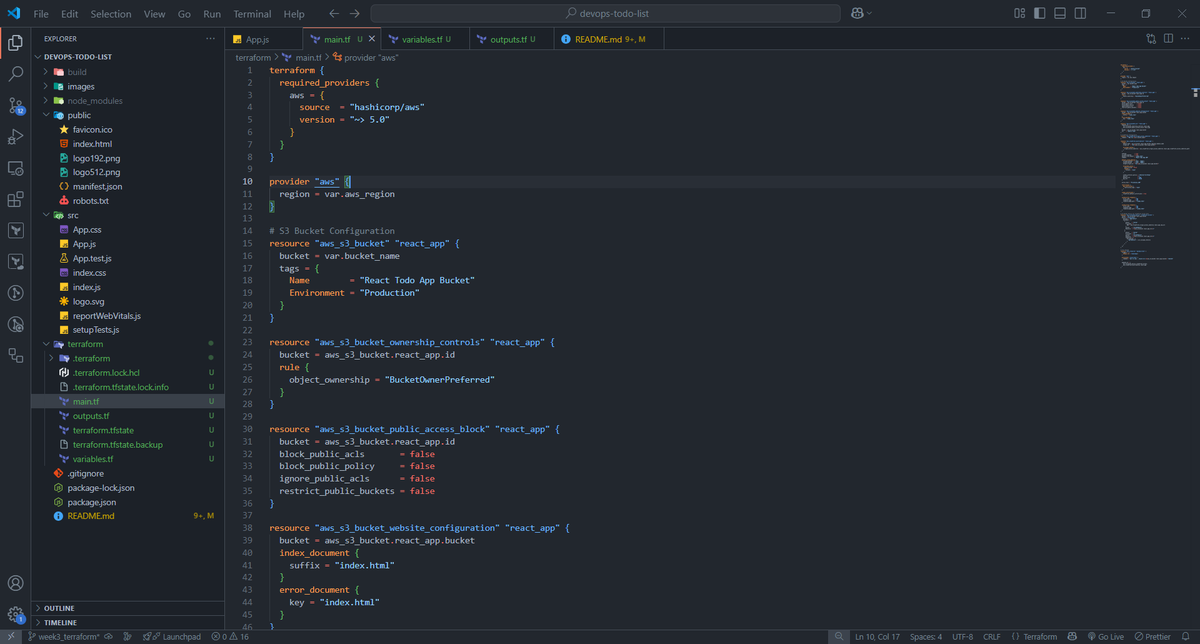Click the Copilot status icon in status bar
The width and height of the screenshot is (1200, 644).
pos(1072,636)
